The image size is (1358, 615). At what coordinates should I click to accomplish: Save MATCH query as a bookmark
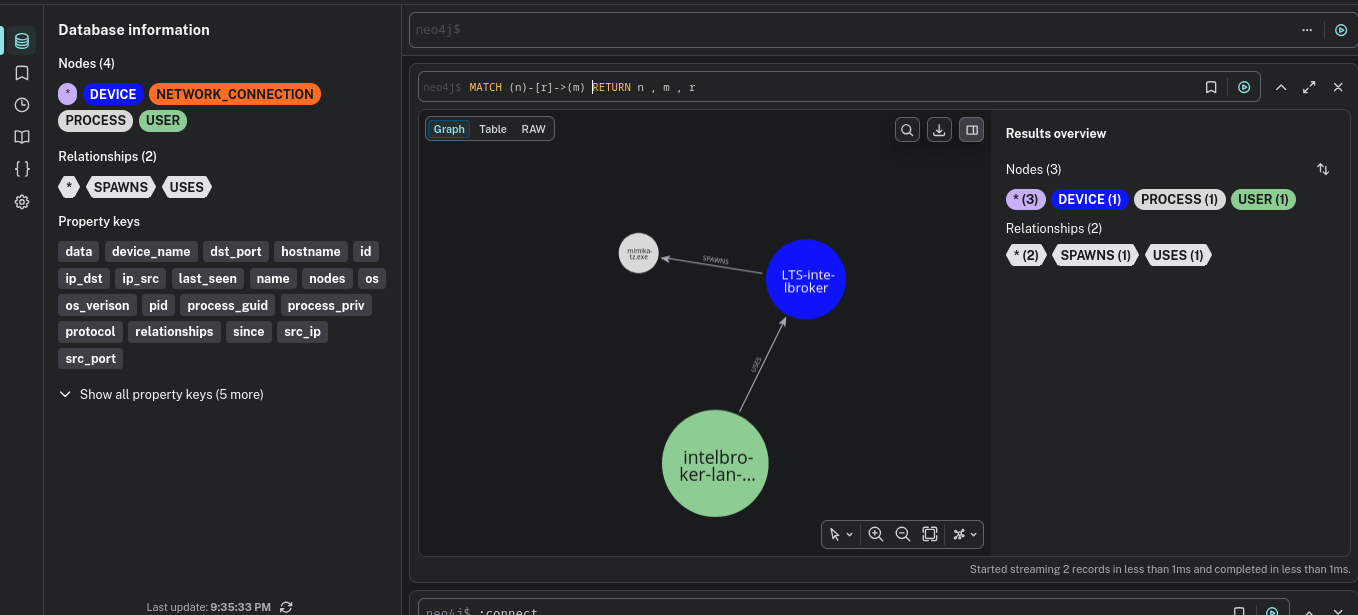[x=1211, y=87]
